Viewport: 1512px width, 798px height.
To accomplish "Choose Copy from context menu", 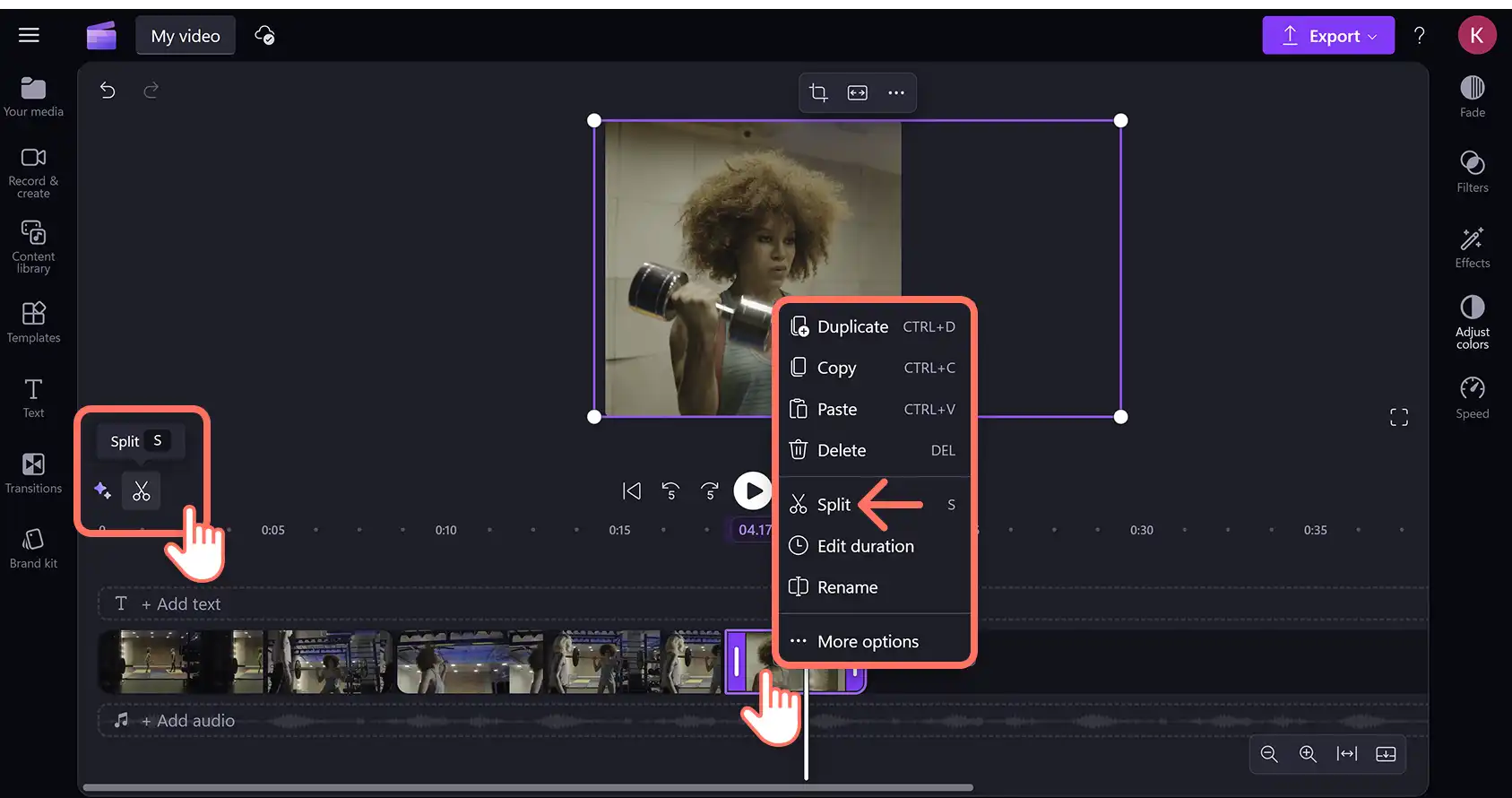I will [x=874, y=368].
